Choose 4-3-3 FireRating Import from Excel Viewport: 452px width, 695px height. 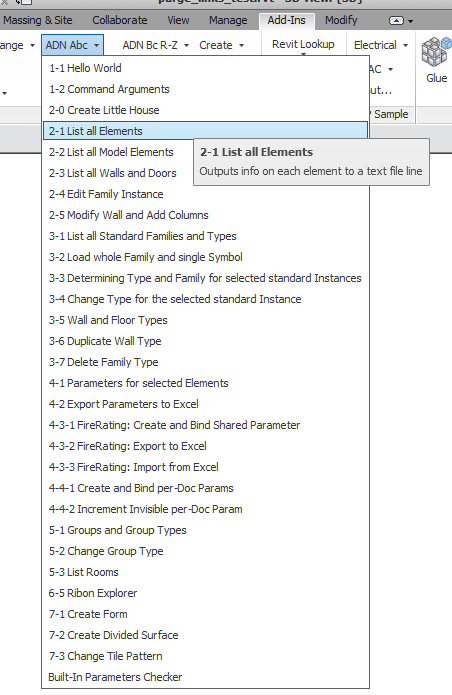tap(206, 467)
